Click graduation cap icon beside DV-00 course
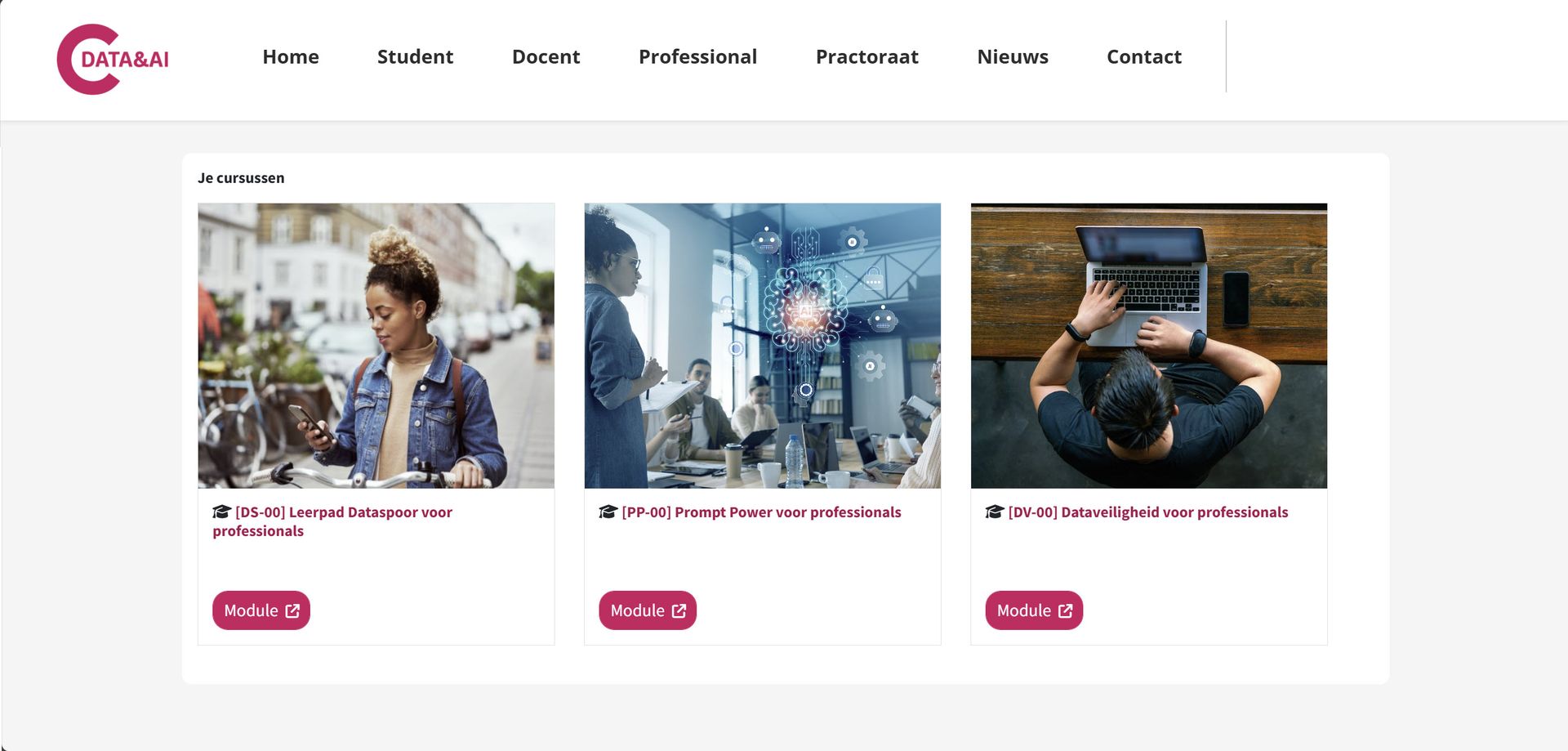 [994, 512]
